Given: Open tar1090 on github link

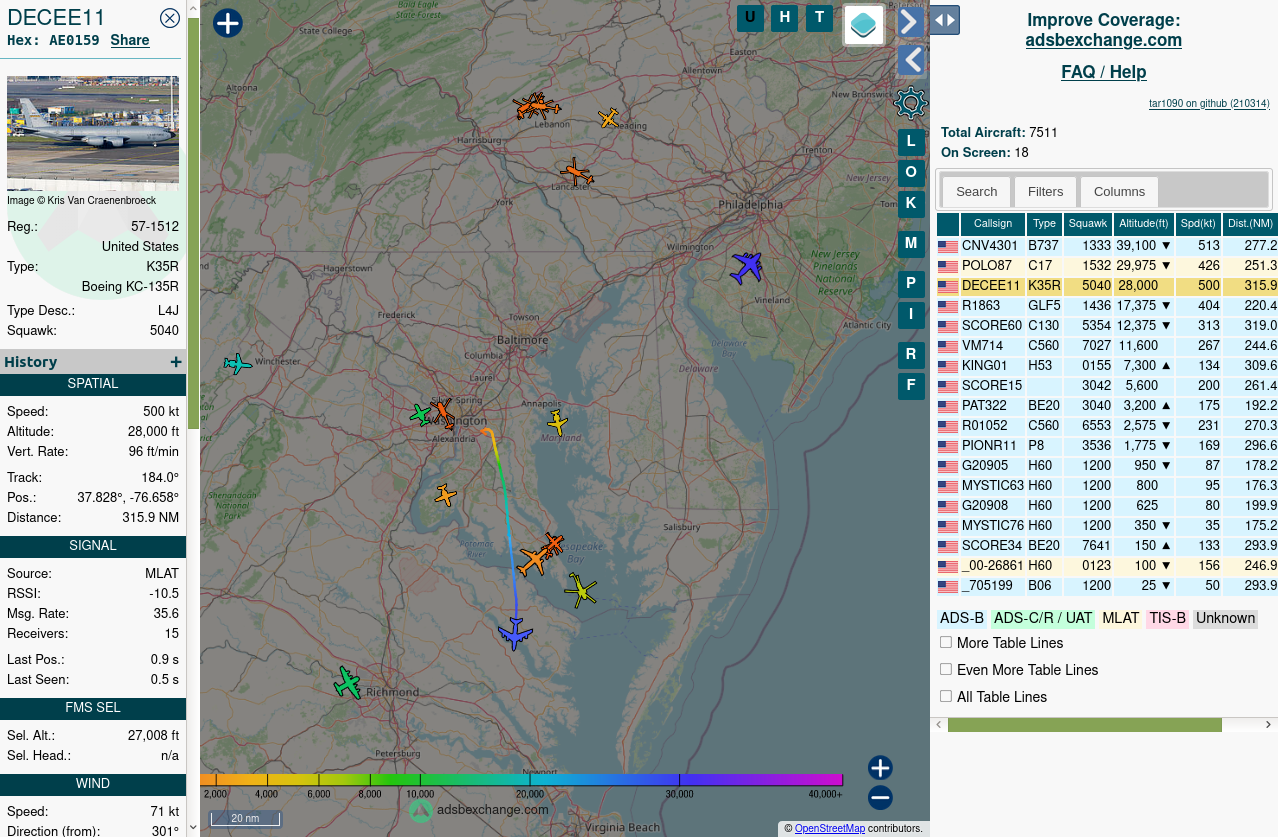Looking at the screenshot, I should (x=1209, y=103).
